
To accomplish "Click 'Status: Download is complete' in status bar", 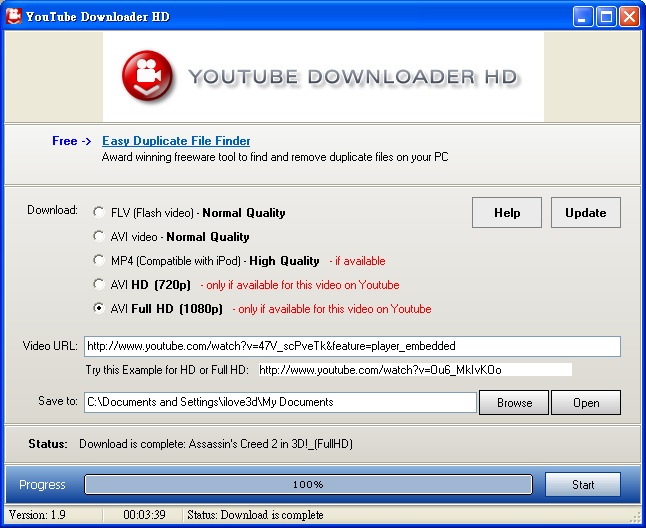I will 255,515.
